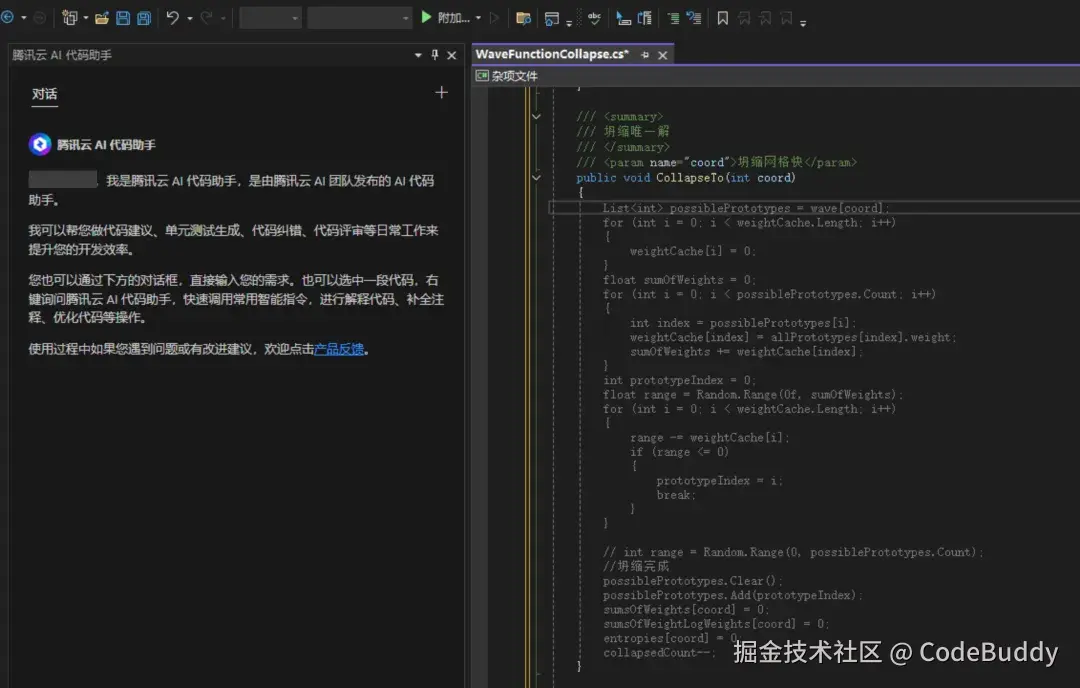Click the Save All toolbar icon
1080x688 pixels.
(x=143, y=18)
